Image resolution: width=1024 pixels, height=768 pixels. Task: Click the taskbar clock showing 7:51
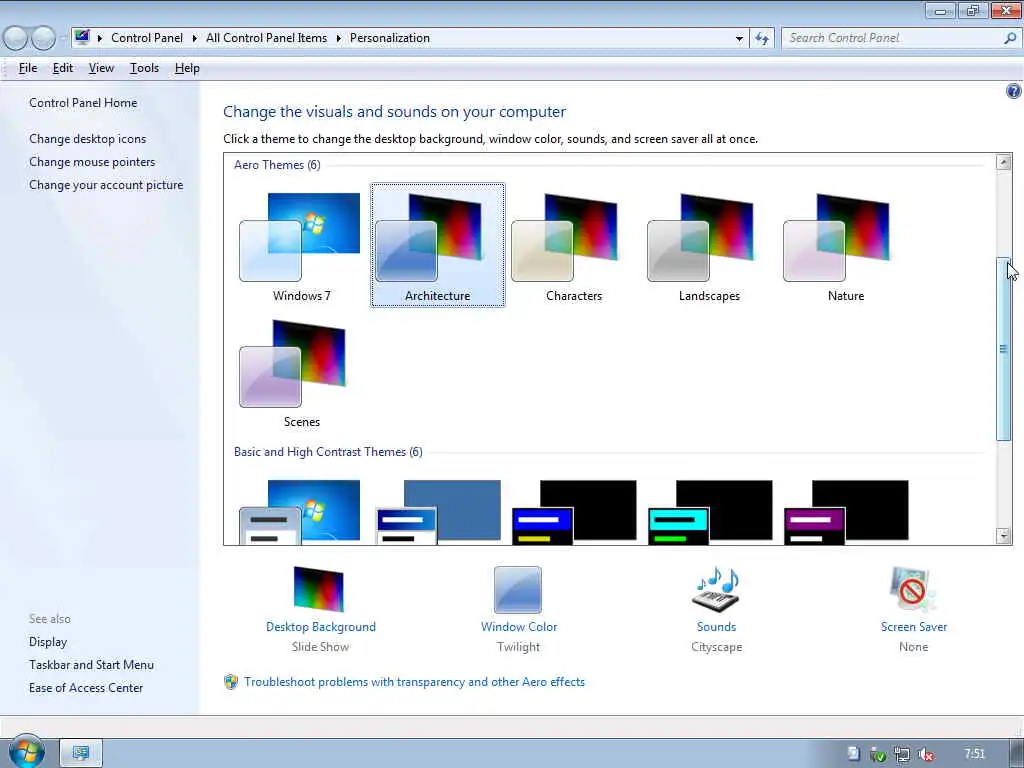(x=974, y=754)
